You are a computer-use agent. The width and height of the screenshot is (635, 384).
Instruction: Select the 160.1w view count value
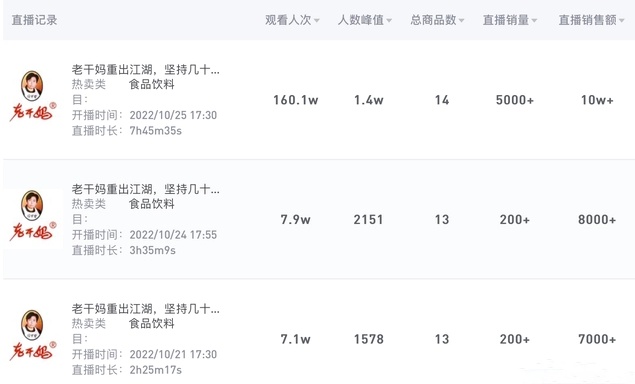[296, 100]
